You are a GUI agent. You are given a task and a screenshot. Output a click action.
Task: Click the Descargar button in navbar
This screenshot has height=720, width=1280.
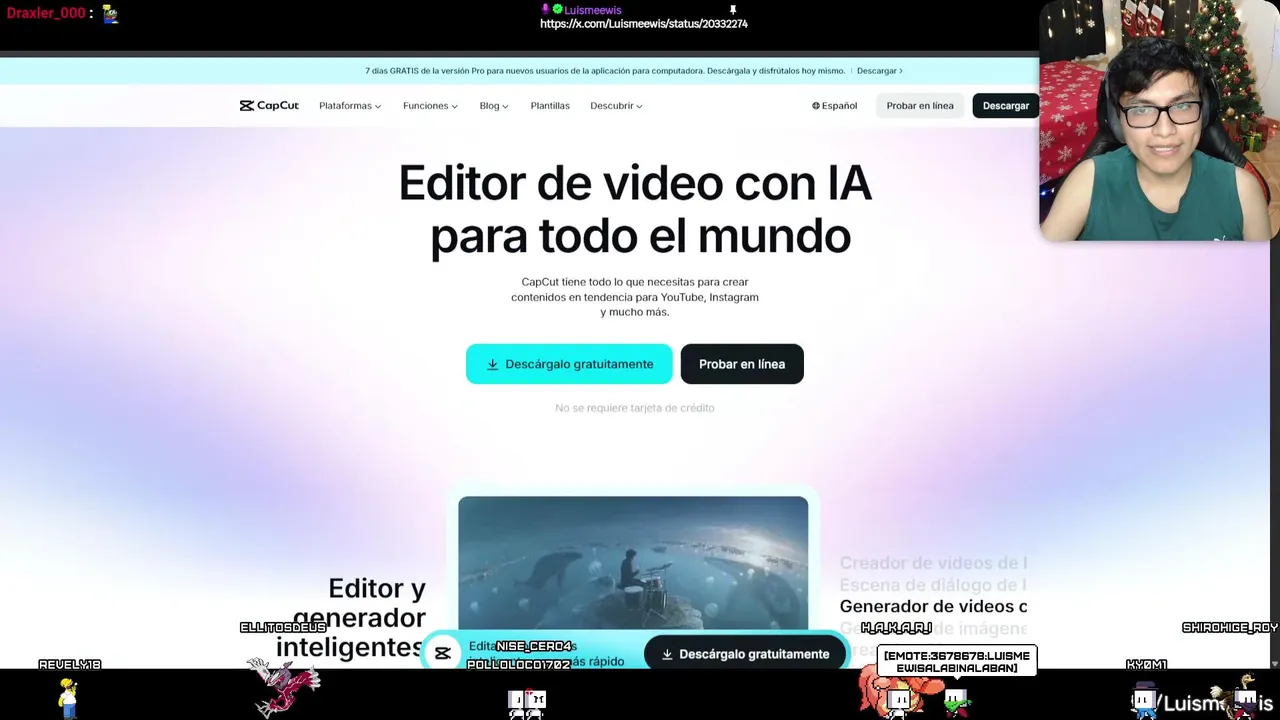pos(1005,106)
